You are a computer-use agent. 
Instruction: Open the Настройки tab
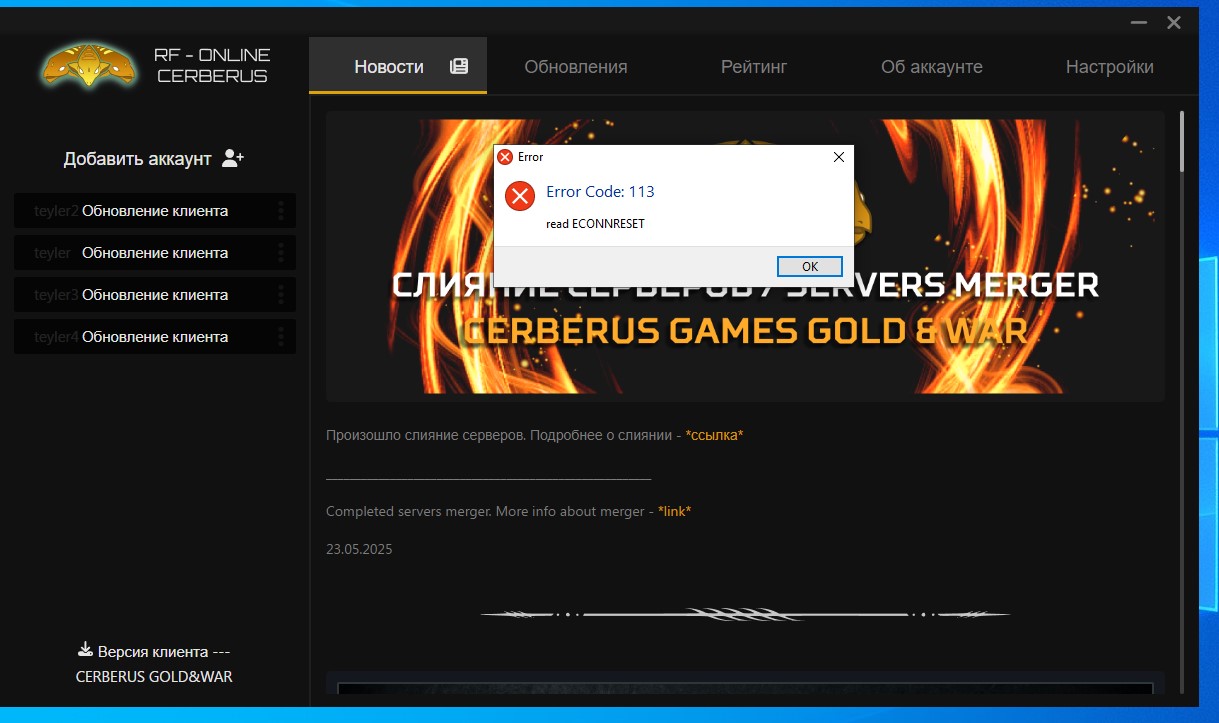point(1109,67)
